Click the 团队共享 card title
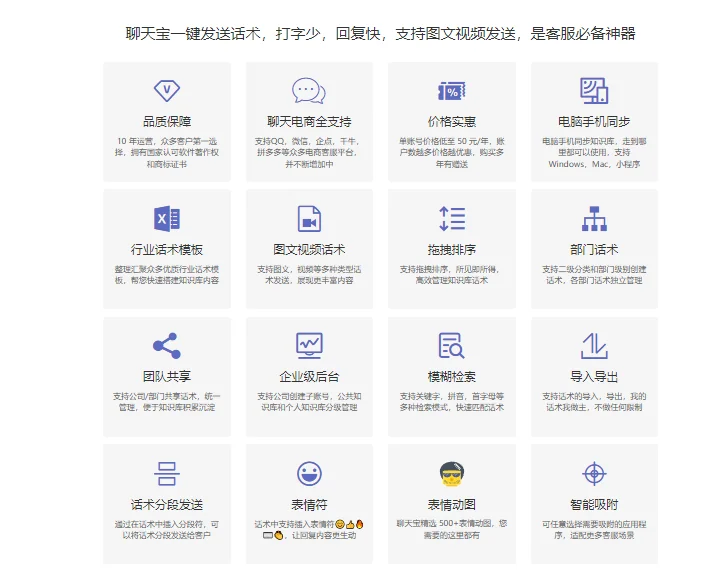Screen dimensions: 724x580 click(167, 377)
